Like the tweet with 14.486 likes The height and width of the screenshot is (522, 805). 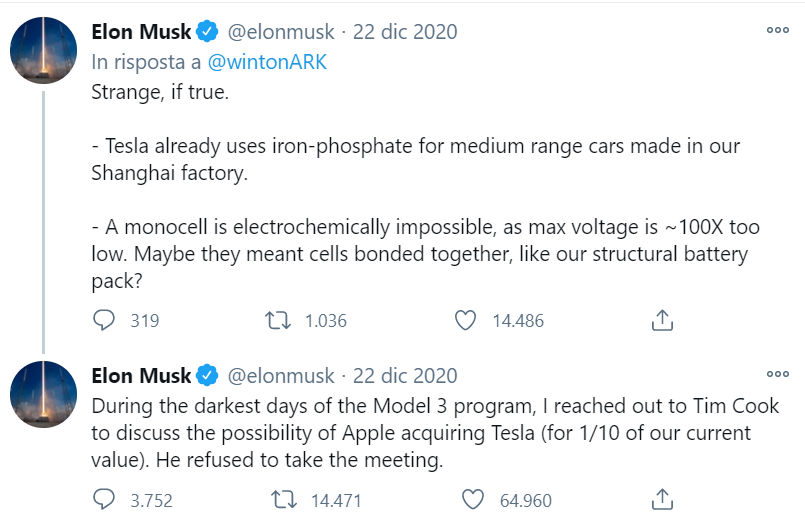[x=465, y=321]
